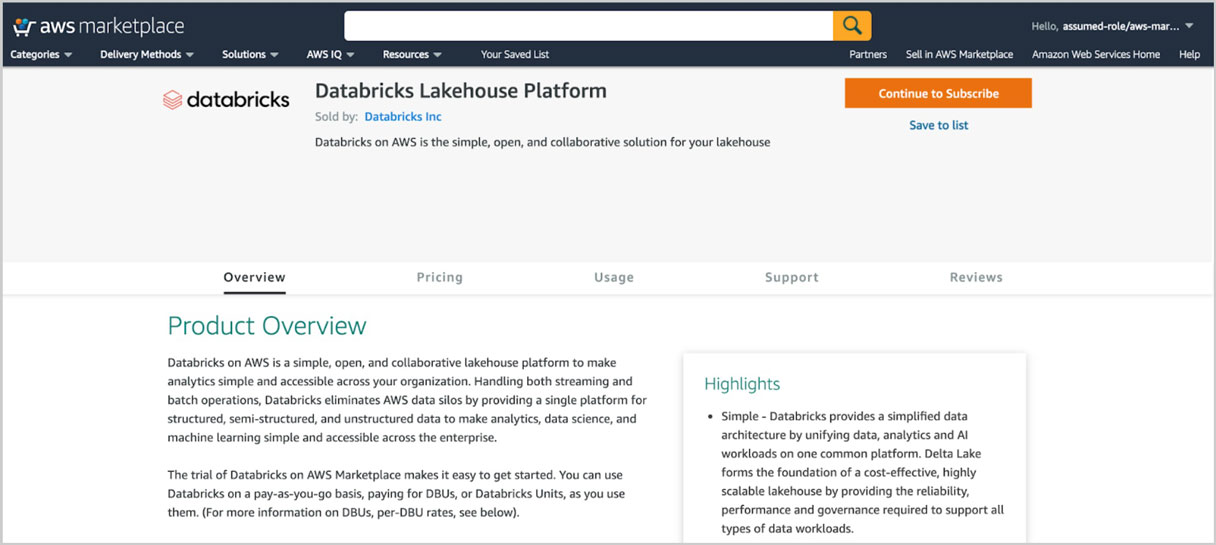The width and height of the screenshot is (1216, 545).
Task: Open the Databricks Inc seller link
Action: [403, 117]
